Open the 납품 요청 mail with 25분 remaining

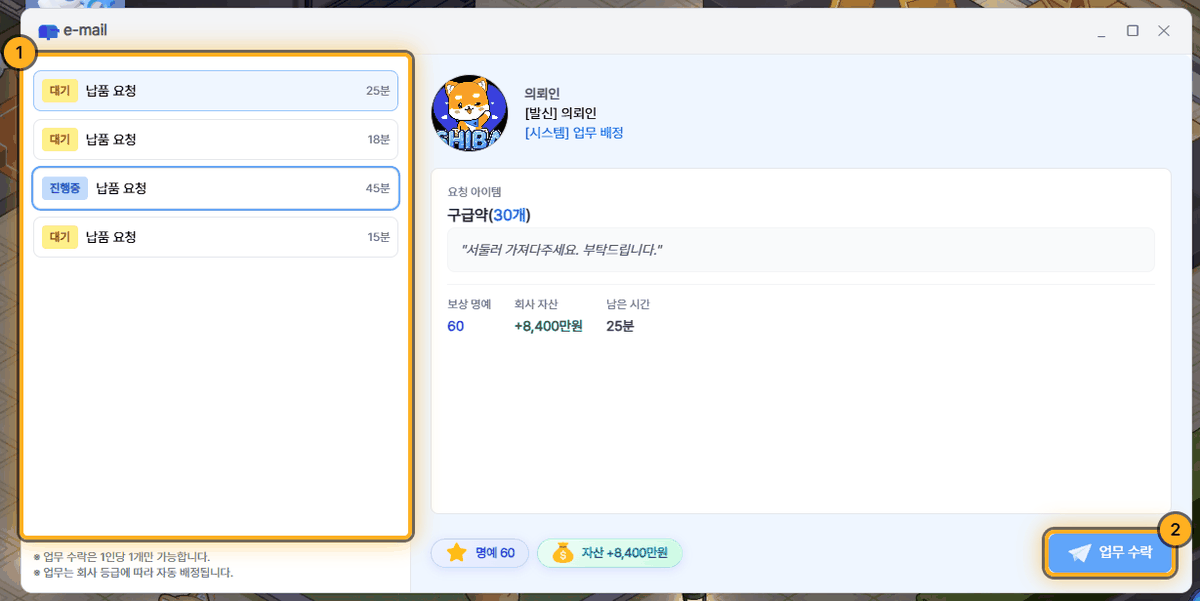pyautogui.click(x=216, y=90)
